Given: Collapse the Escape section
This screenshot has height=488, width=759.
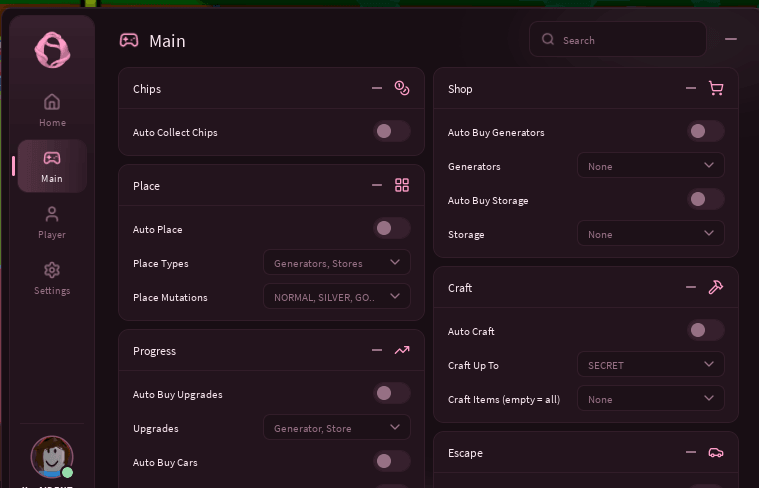Looking at the screenshot, I should [691, 452].
